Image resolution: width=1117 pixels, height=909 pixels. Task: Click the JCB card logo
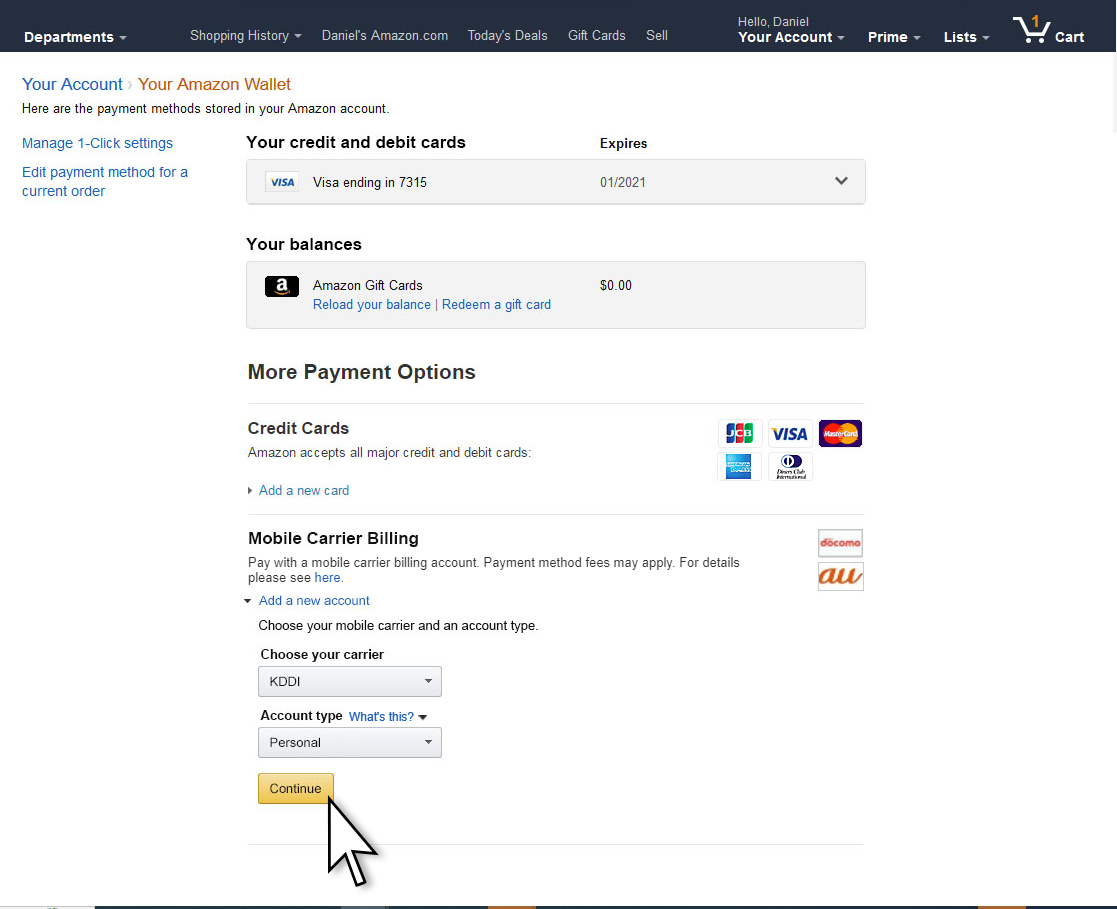pos(740,433)
